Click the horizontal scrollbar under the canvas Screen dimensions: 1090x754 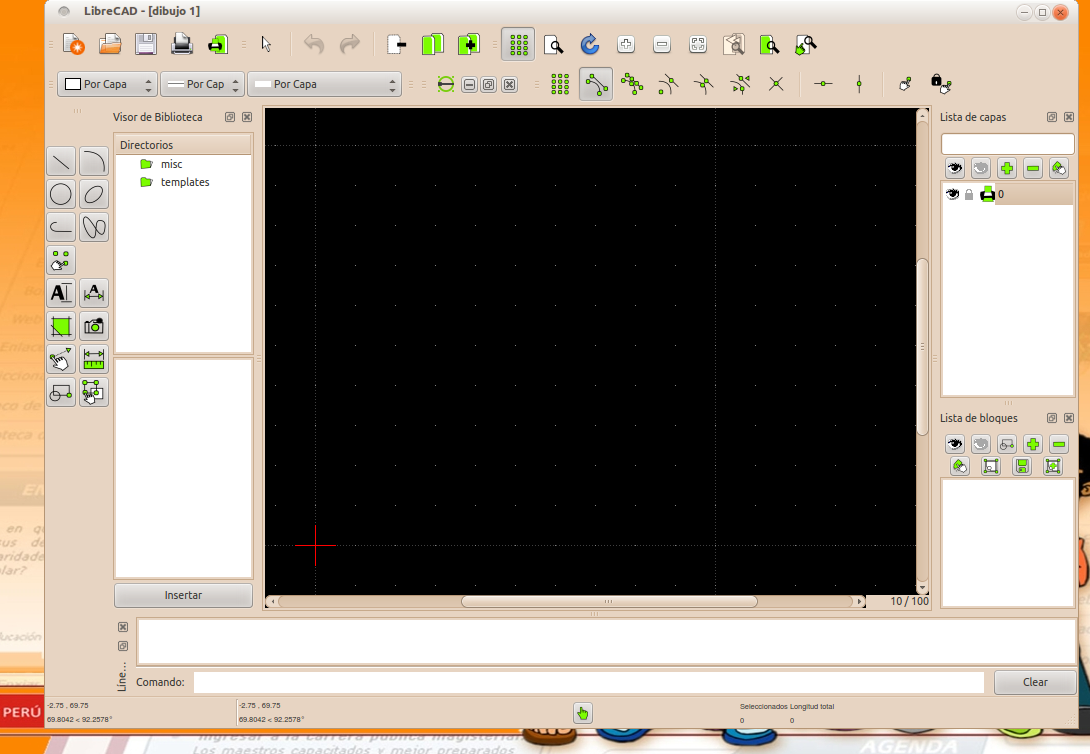(609, 602)
